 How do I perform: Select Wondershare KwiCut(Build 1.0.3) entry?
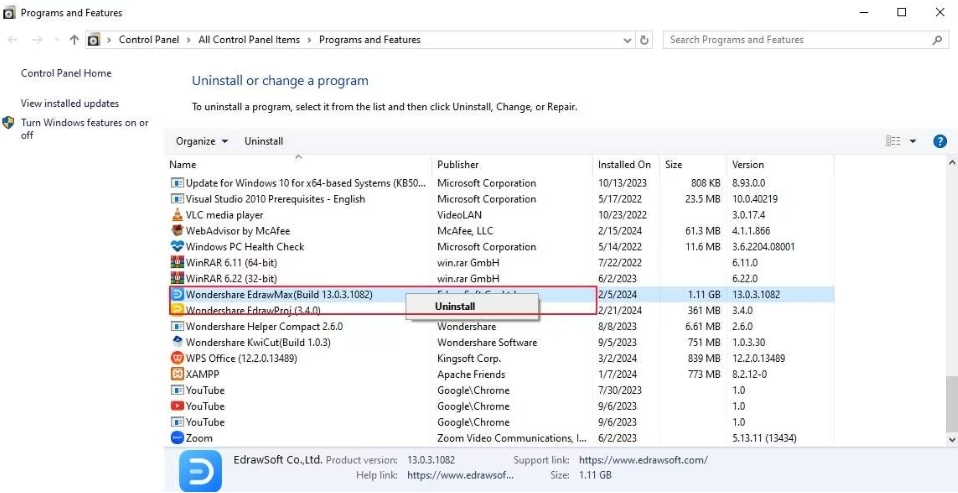(x=258, y=342)
